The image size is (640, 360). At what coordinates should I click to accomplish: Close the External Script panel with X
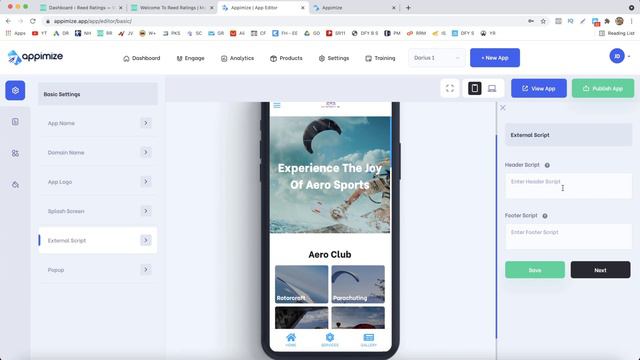click(x=503, y=108)
